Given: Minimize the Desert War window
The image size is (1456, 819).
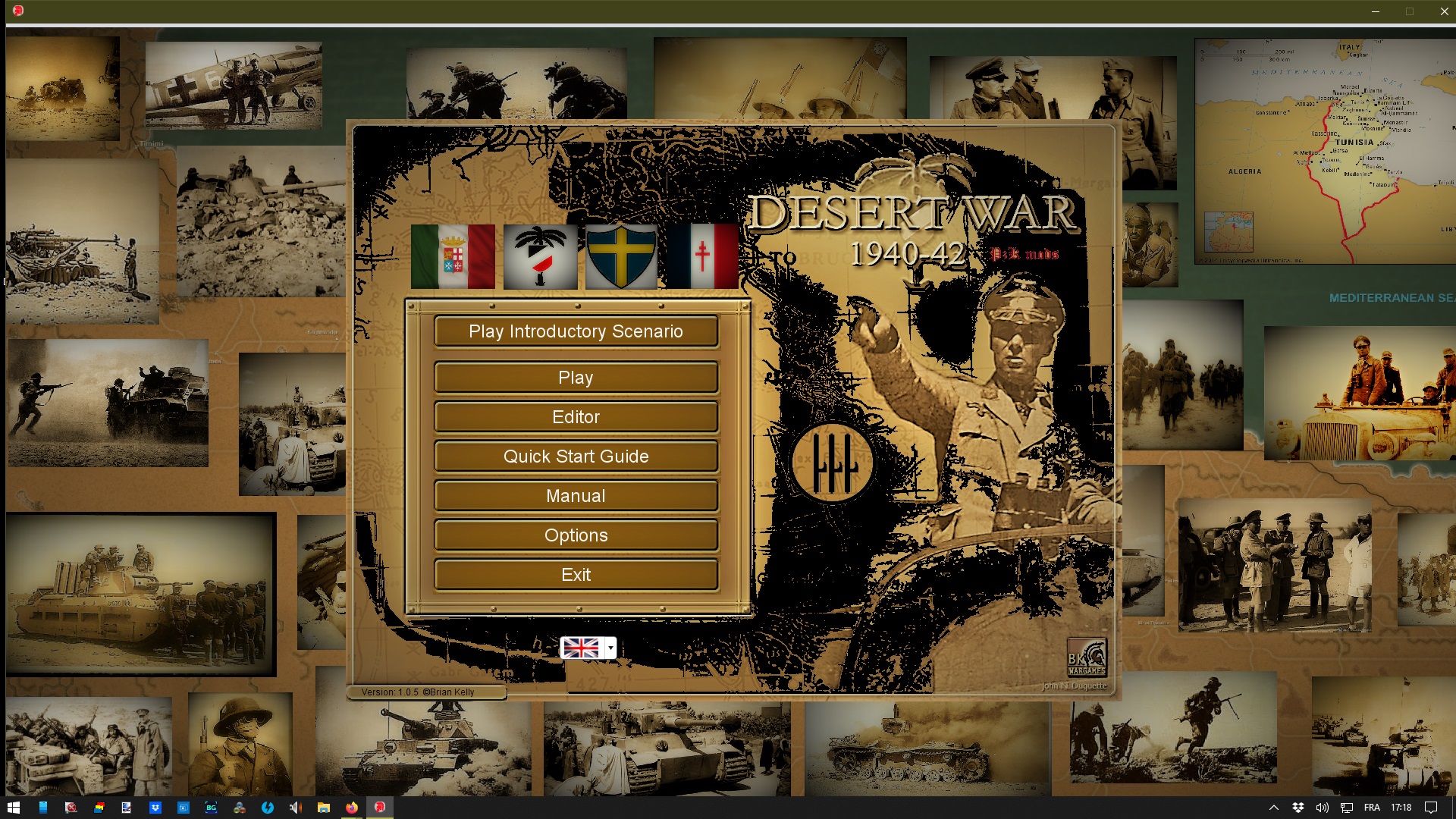Looking at the screenshot, I should pos(1376,11).
